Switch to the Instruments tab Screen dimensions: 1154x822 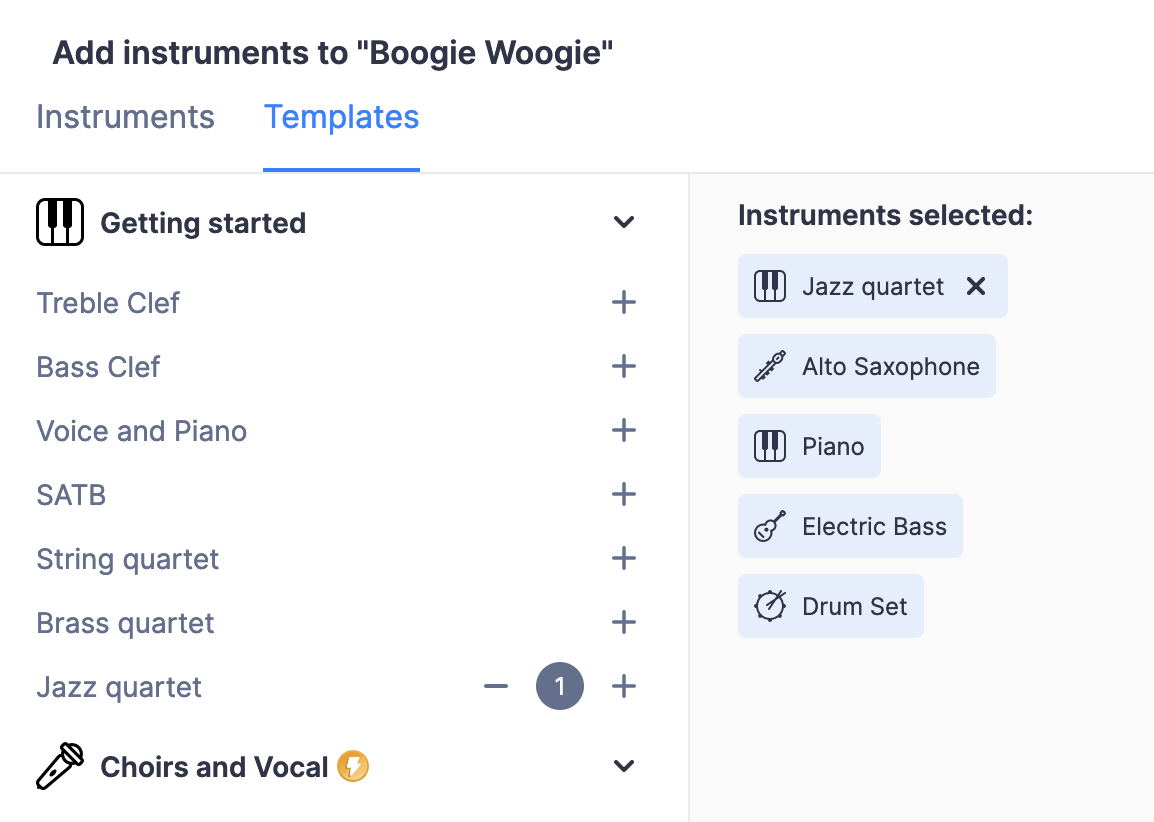[125, 117]
